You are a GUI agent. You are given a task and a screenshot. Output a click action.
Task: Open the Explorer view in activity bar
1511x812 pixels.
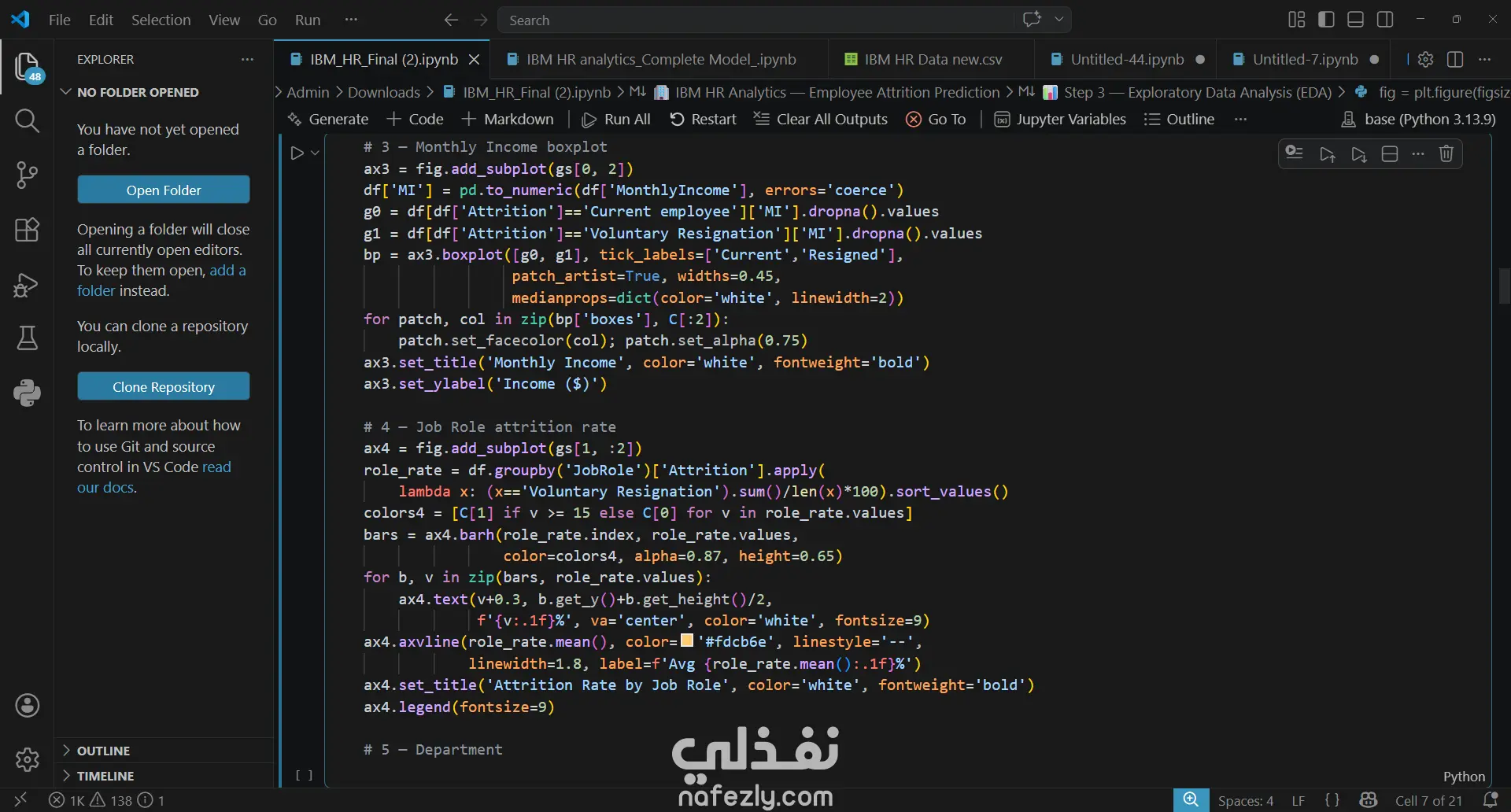(28, 67)
